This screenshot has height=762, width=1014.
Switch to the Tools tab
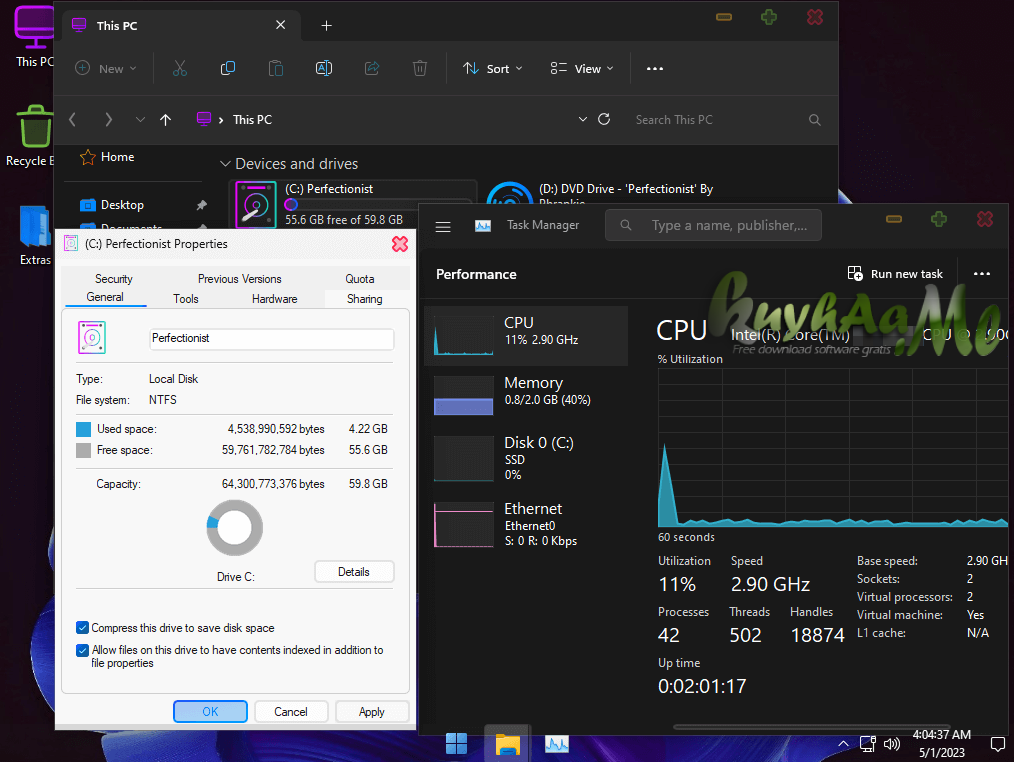point(186,299)
